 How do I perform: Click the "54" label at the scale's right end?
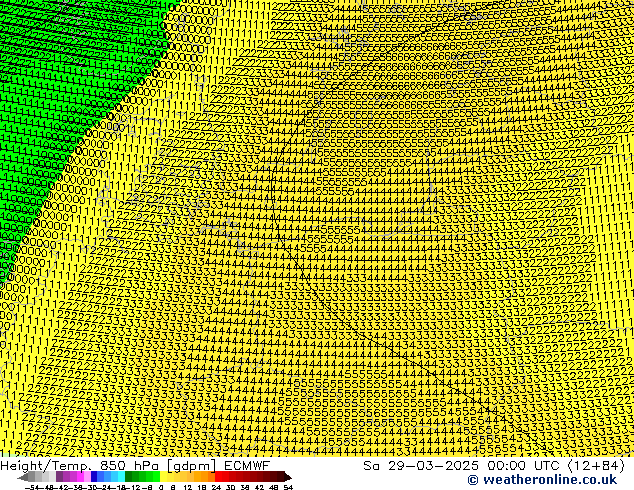coord(288,487)
